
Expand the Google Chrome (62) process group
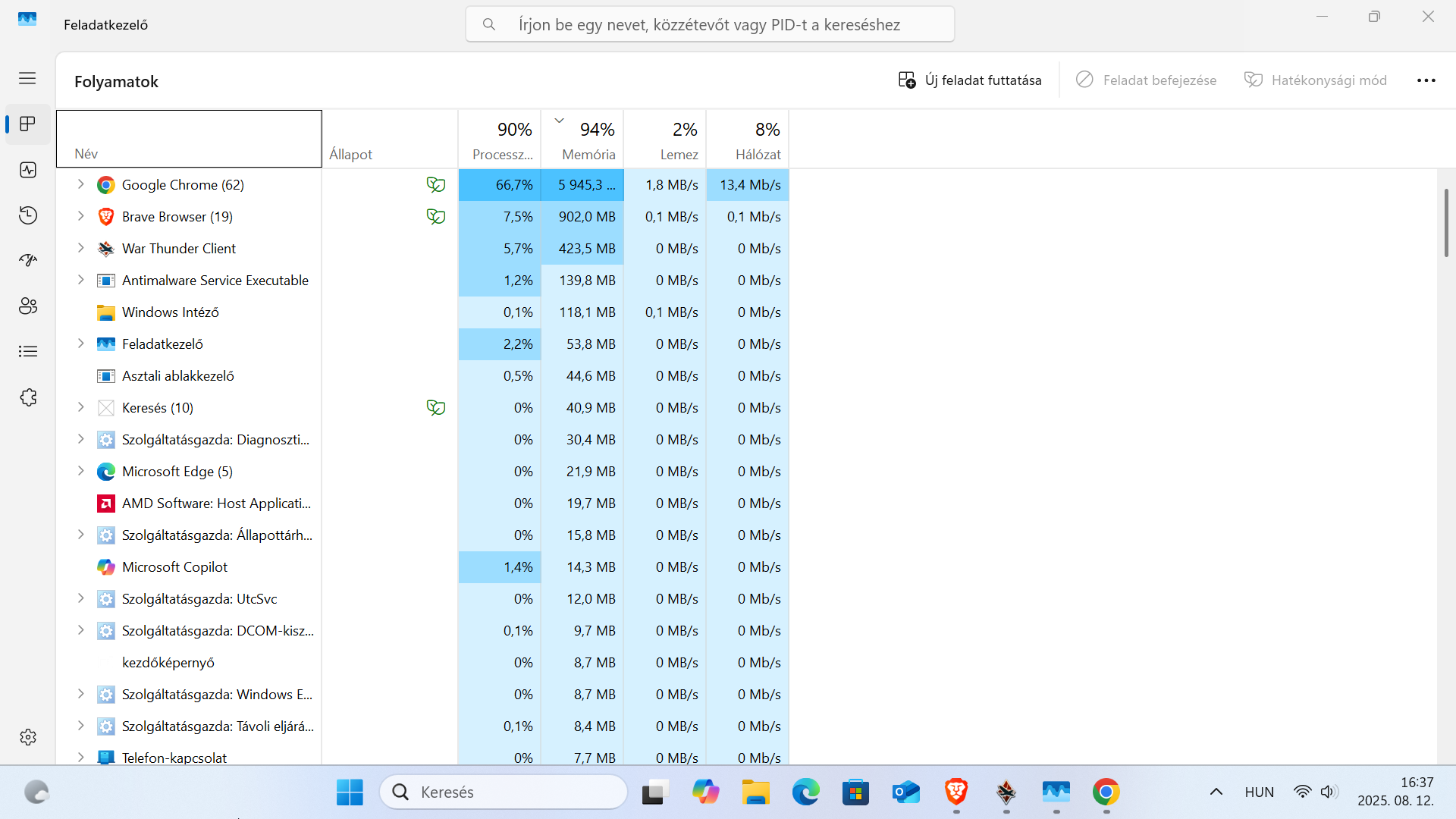click(x=80, y=184)
